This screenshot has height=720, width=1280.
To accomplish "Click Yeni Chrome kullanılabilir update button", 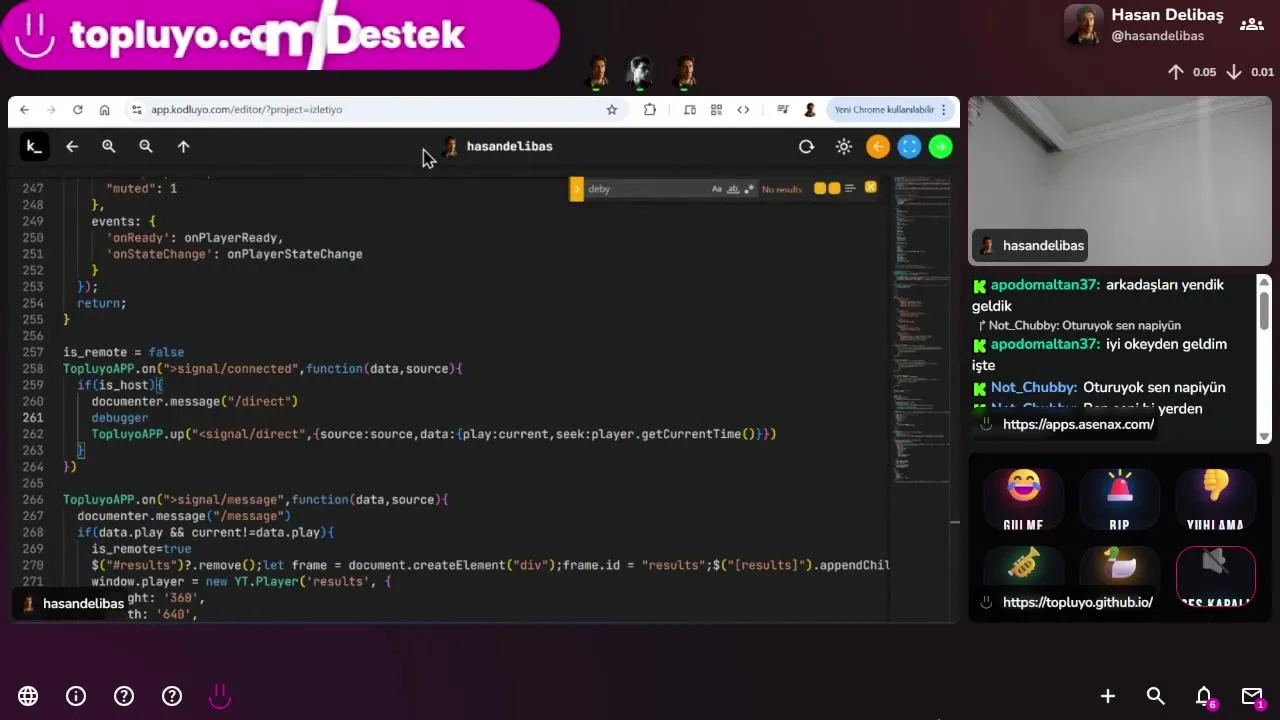I will [x=884, y=110].
